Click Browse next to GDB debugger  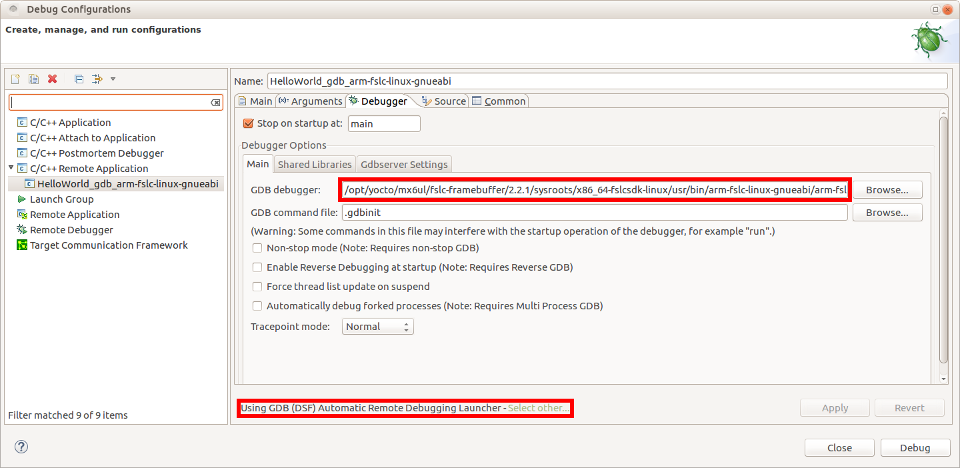pos(886,189)
